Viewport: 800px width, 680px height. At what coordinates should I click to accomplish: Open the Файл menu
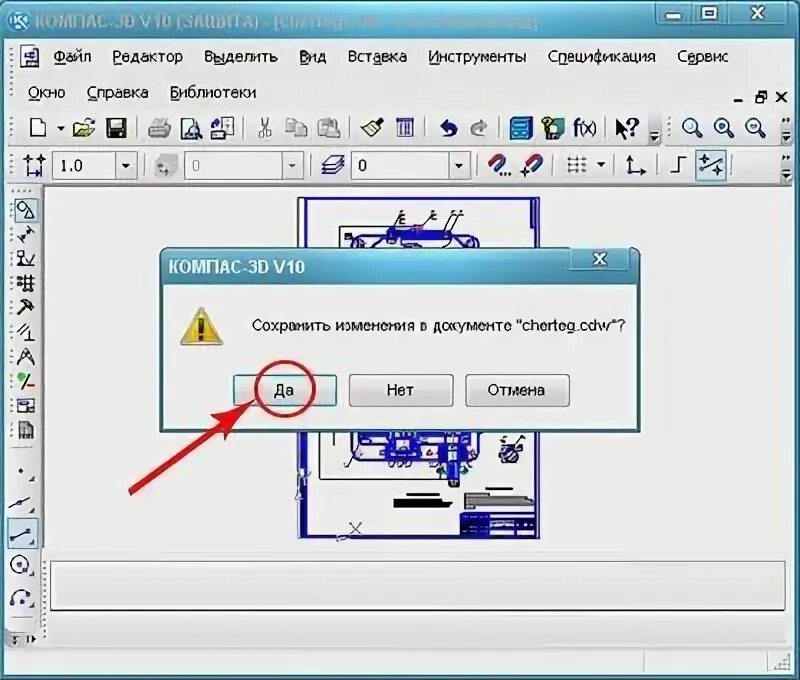click(x=72, y=57)
